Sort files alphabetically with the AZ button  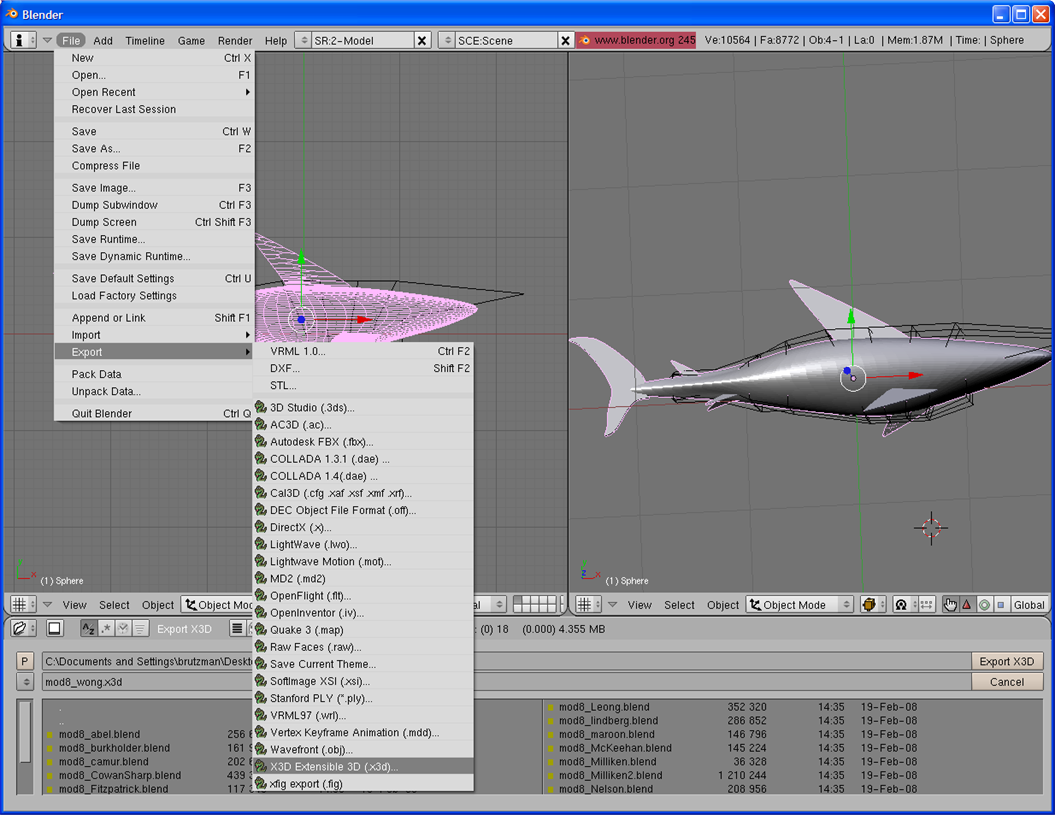(x=88, y=629)
